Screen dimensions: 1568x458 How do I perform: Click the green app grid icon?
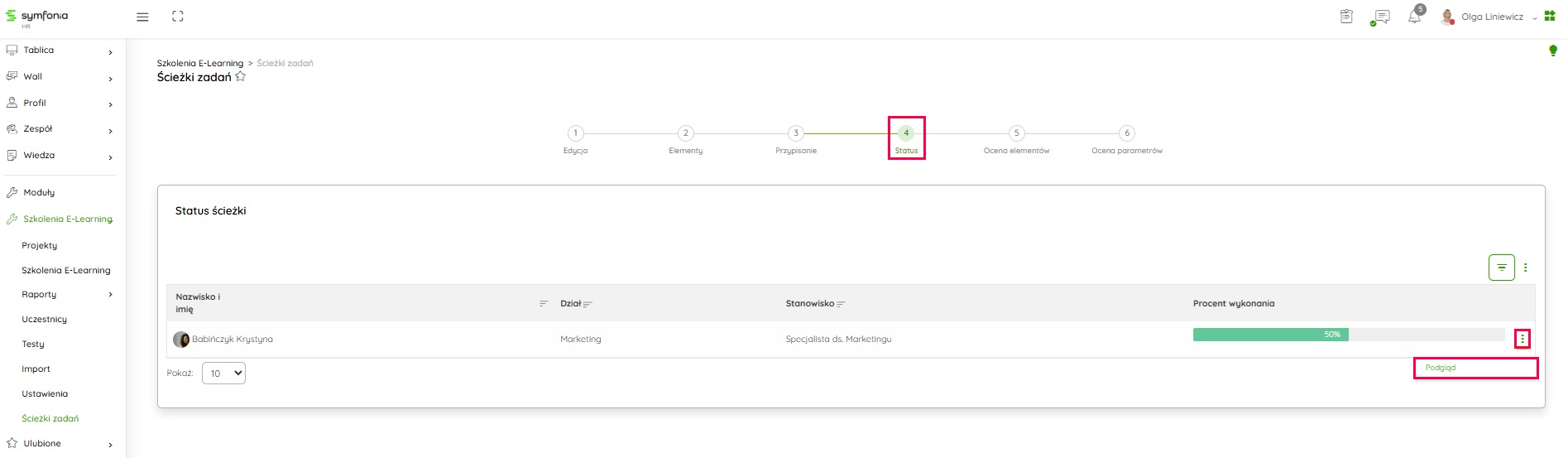click(x=1550, y=16)
